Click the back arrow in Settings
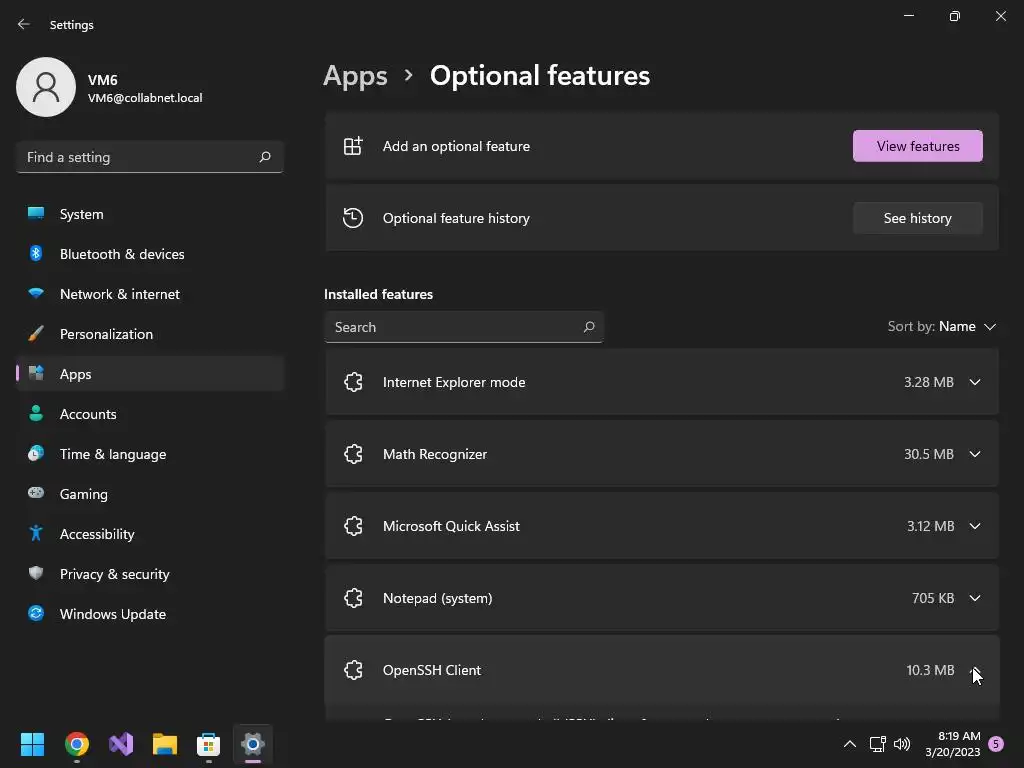1024x768 pixels. [x=24, y=24]
